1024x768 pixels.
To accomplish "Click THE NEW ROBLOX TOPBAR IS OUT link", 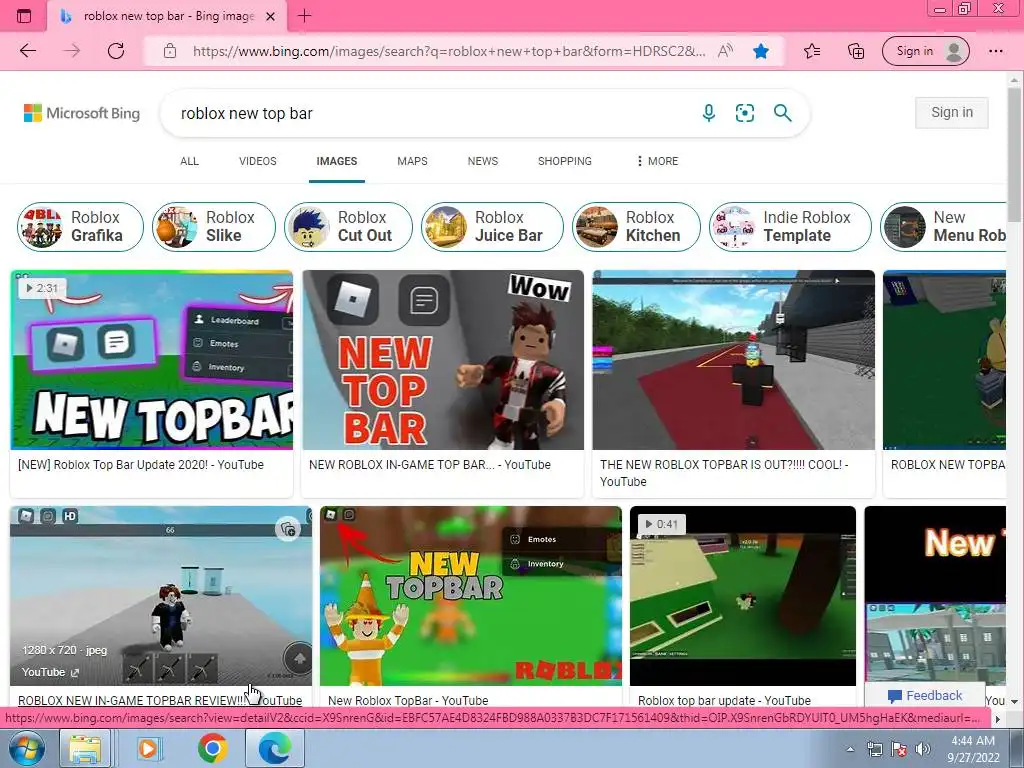I will [x=724, y=473].
